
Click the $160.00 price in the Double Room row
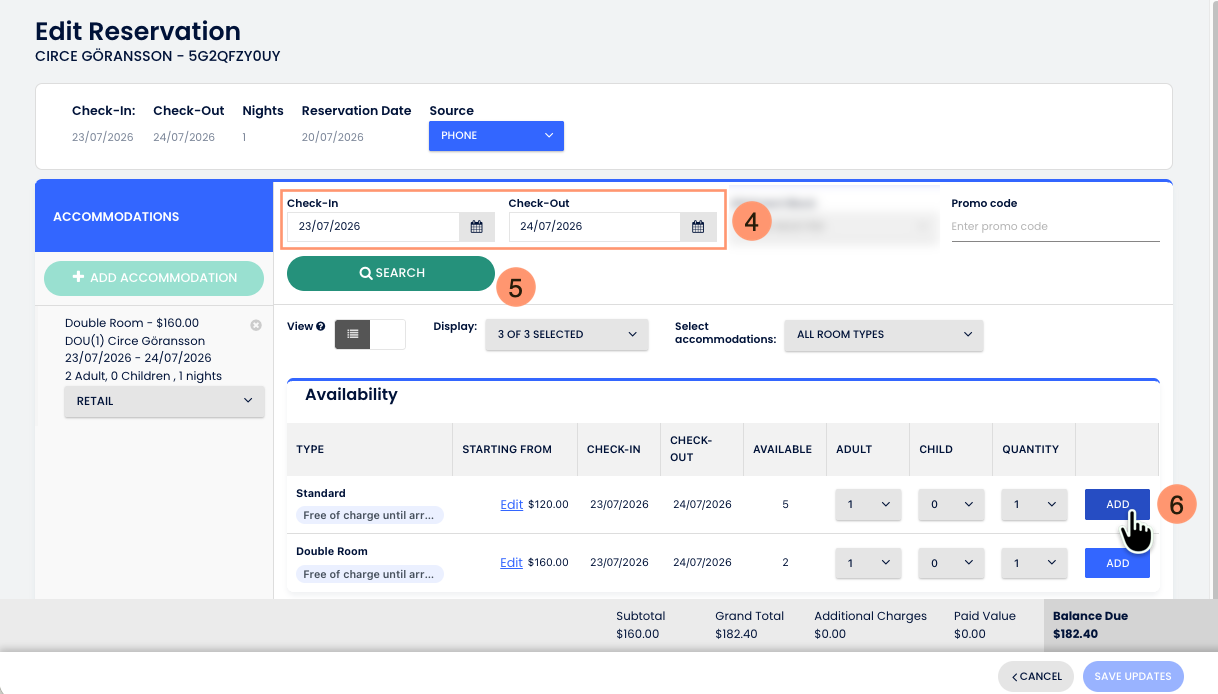pos(548,563)
